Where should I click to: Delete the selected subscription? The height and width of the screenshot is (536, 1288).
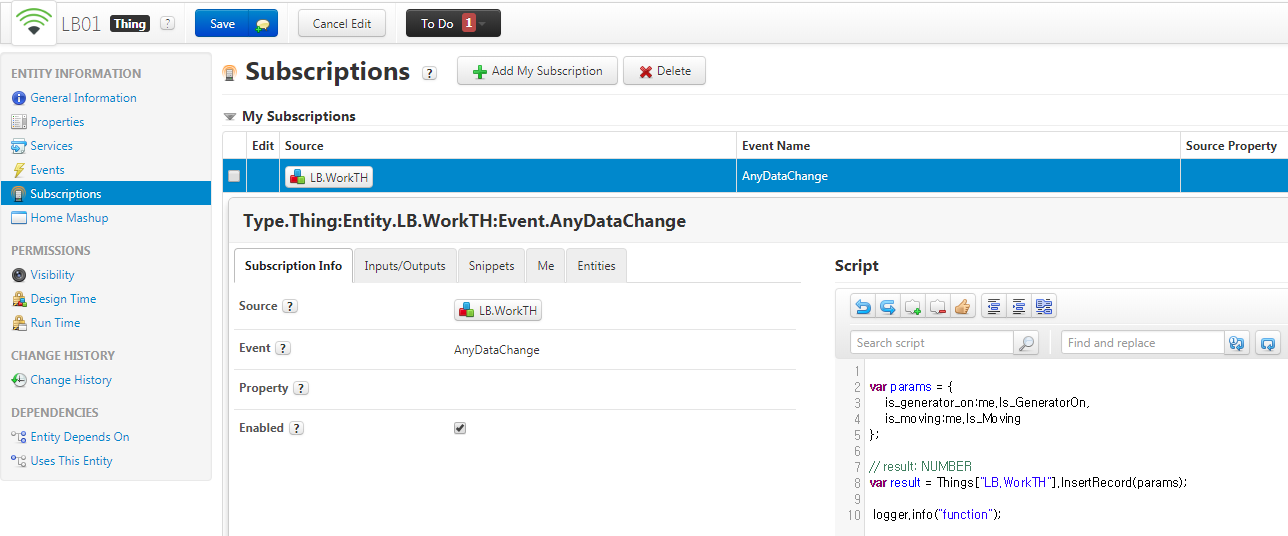(664, 71)
